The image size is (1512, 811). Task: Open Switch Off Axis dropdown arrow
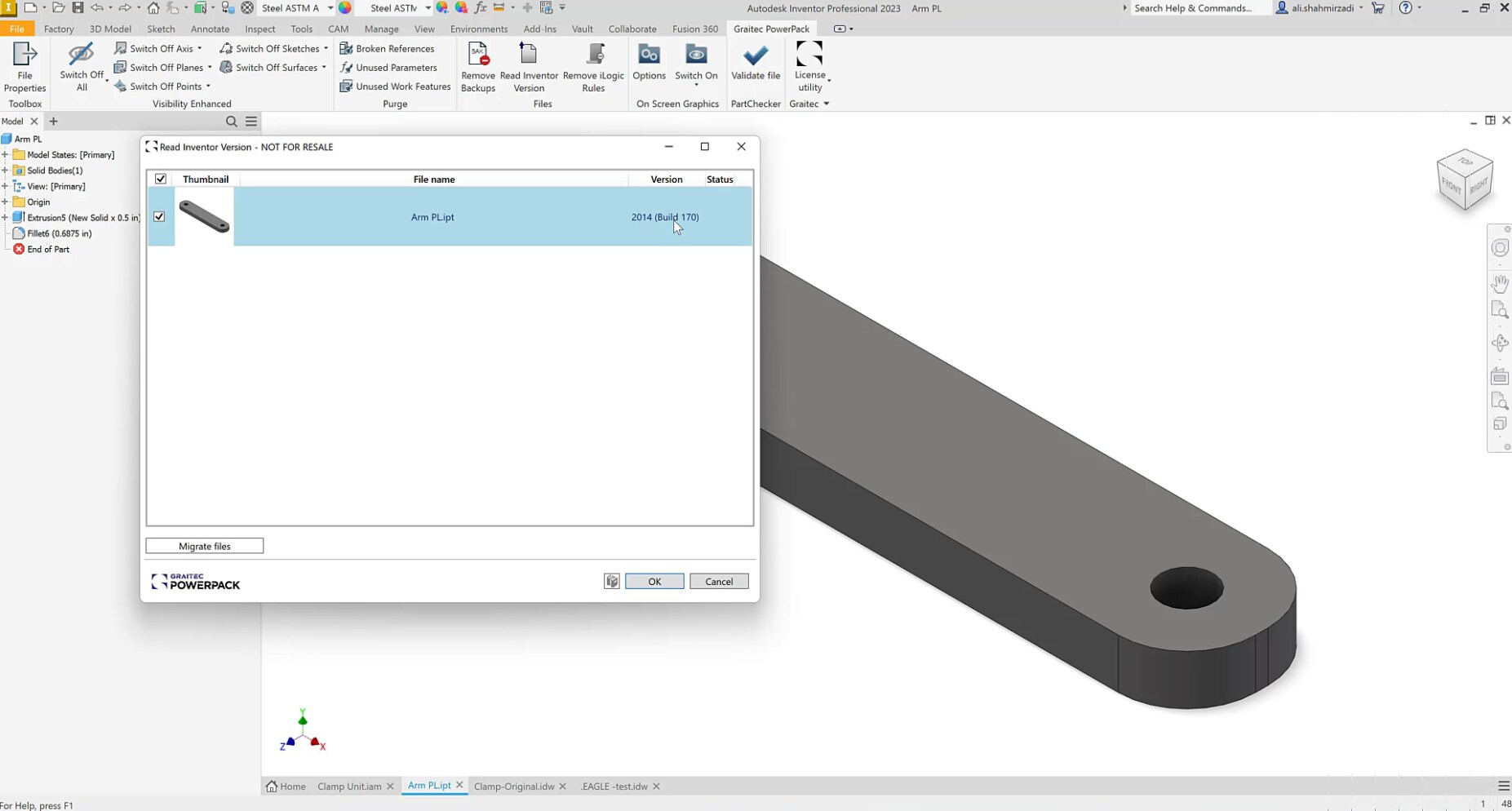[x=200, y=48]
